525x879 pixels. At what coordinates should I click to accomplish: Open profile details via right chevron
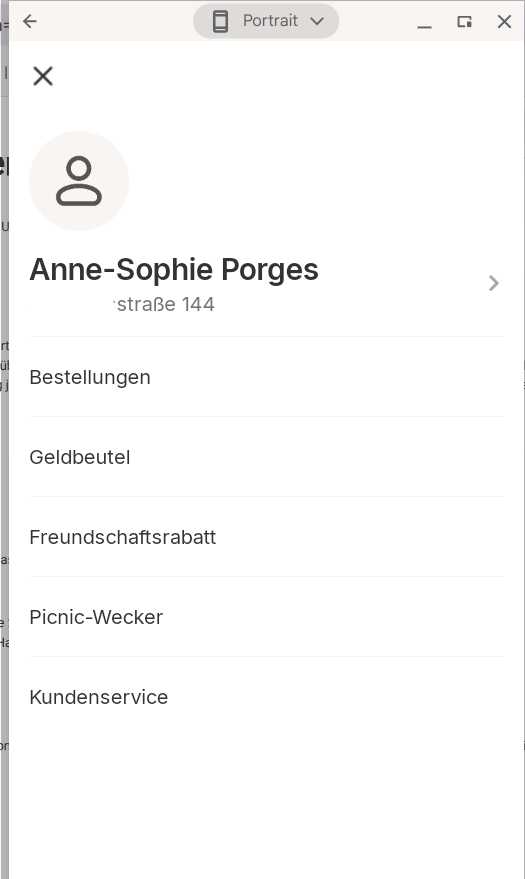click(x=494, y=283)
